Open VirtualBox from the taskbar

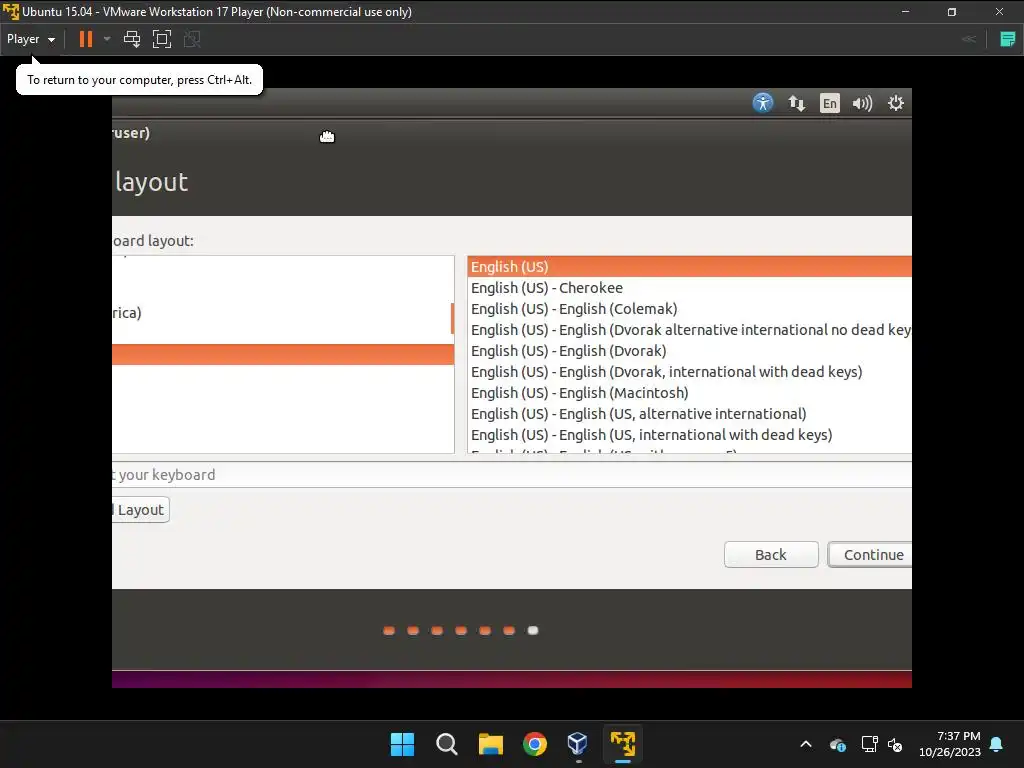coord(579,744)
